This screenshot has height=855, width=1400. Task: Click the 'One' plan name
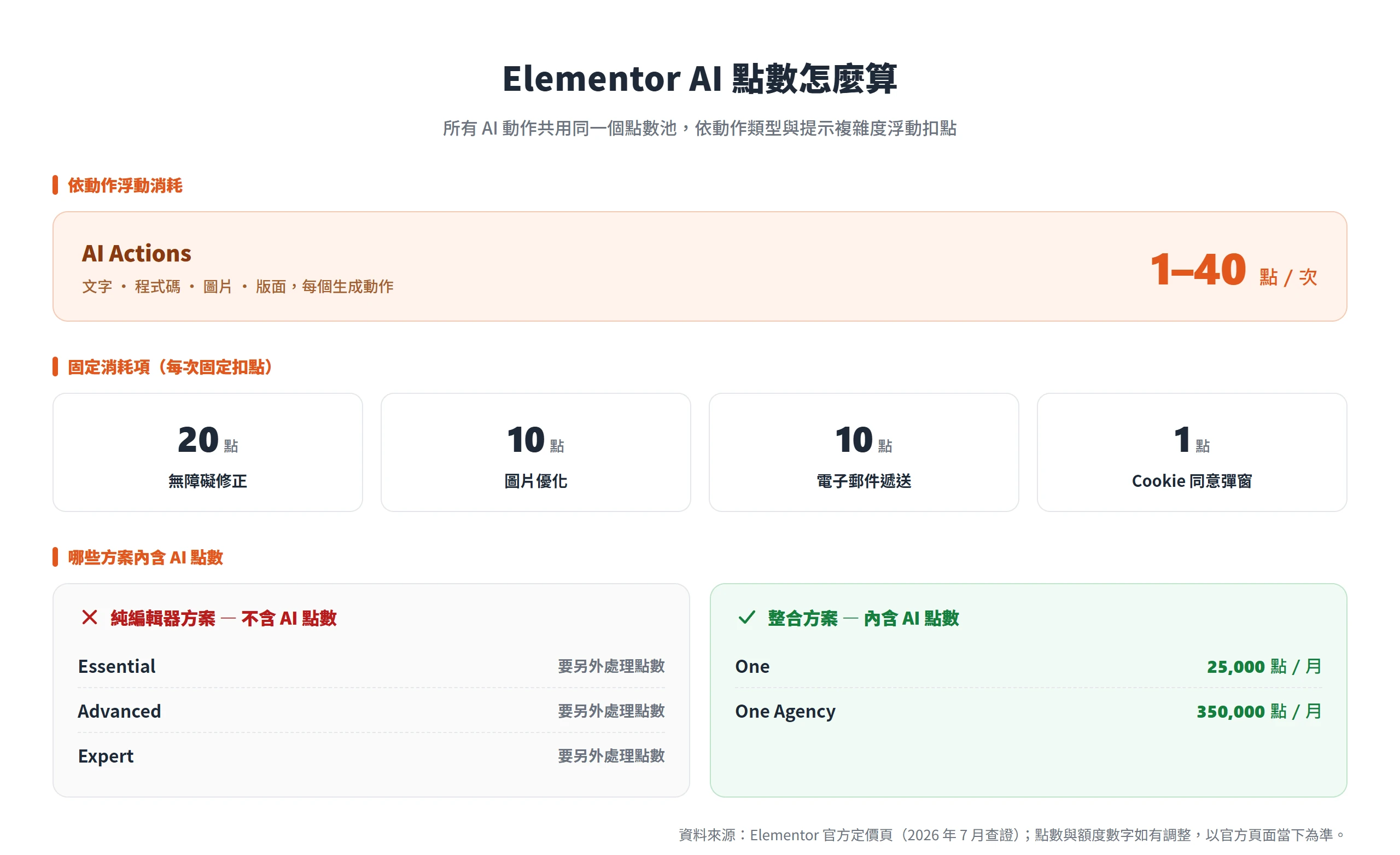[752, 666]
